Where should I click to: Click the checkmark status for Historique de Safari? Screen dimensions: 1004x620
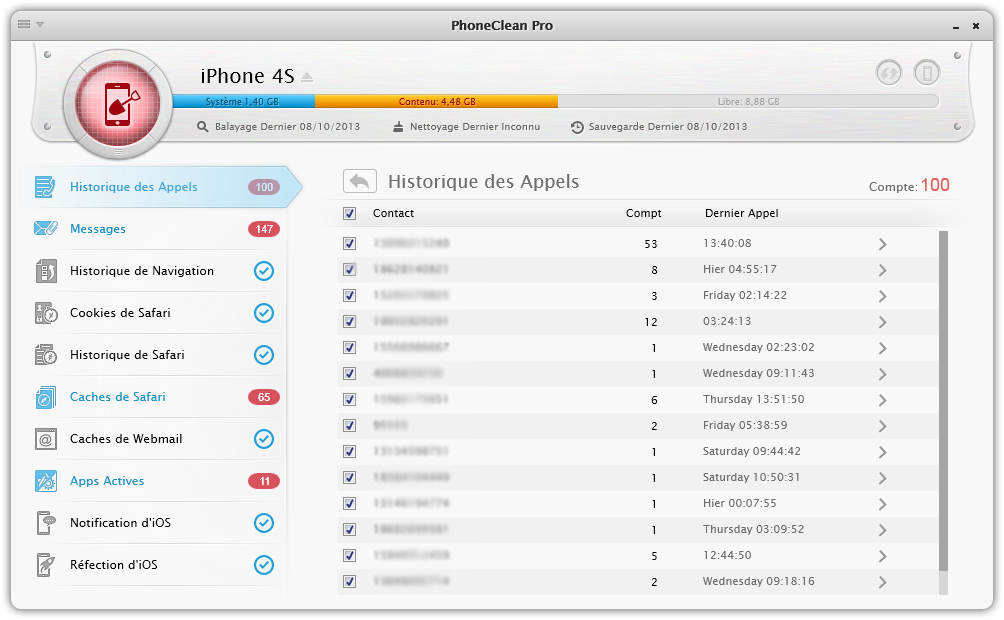point(264,355)
